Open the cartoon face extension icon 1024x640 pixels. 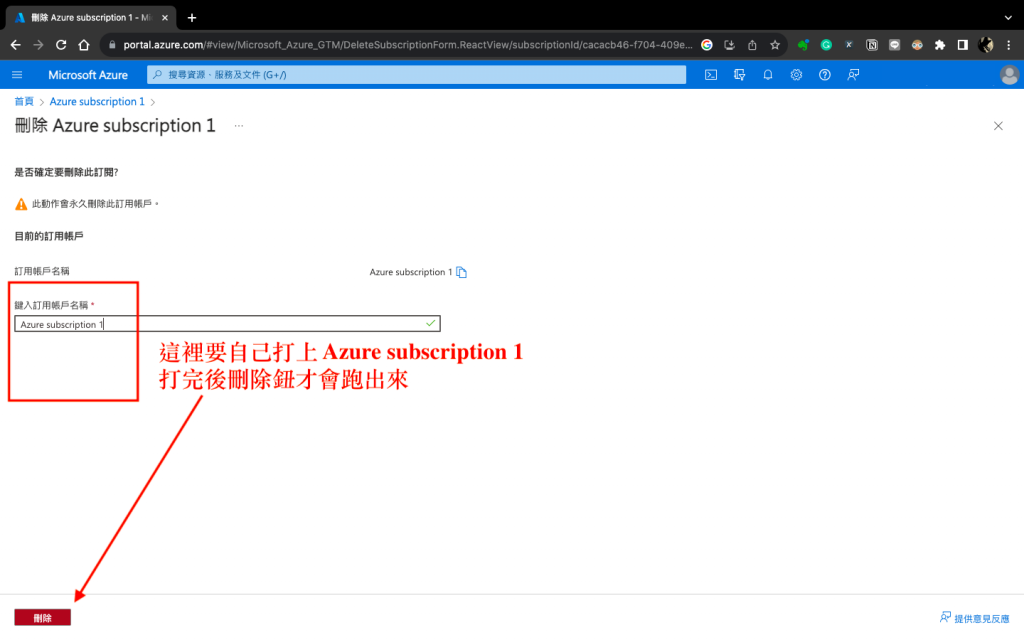(918, 45)
